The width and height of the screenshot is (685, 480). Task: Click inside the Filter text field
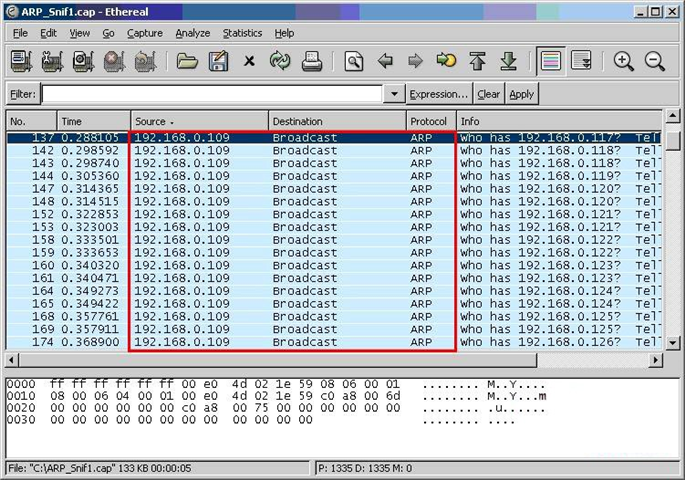(211, 94)
